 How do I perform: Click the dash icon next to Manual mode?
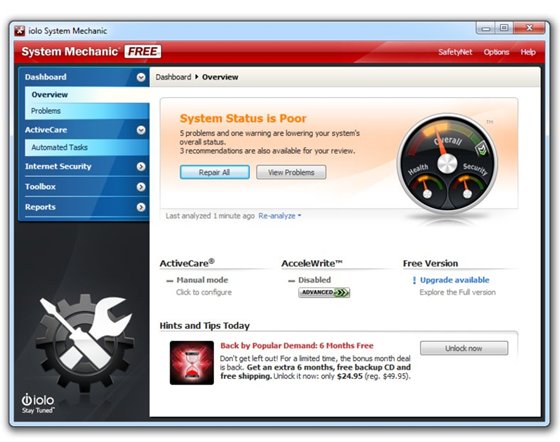point(170,281)
